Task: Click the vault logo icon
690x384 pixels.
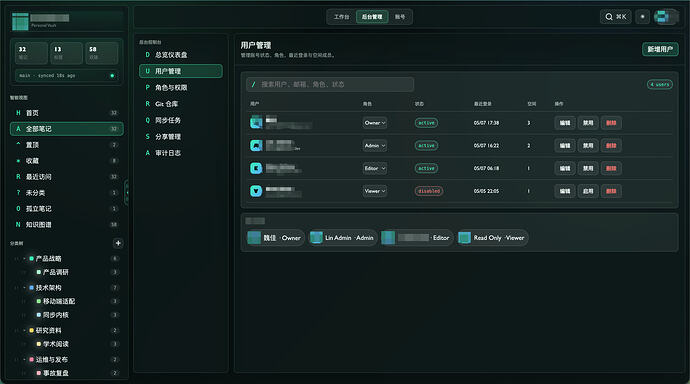Action: pyautogui.click(x=20, y=21)
